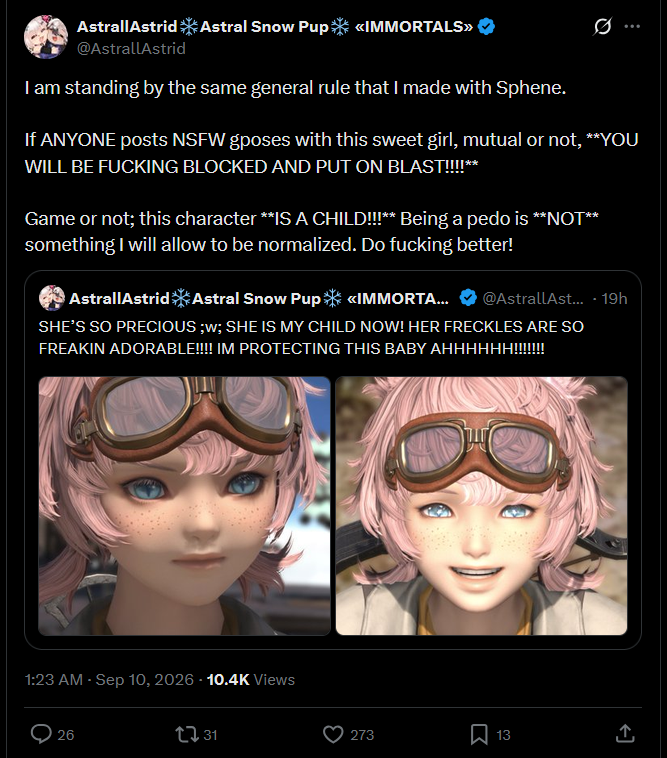Open the reply comment icon
Image resolution: width=667 pixels, height=758 pixels.
41,734
